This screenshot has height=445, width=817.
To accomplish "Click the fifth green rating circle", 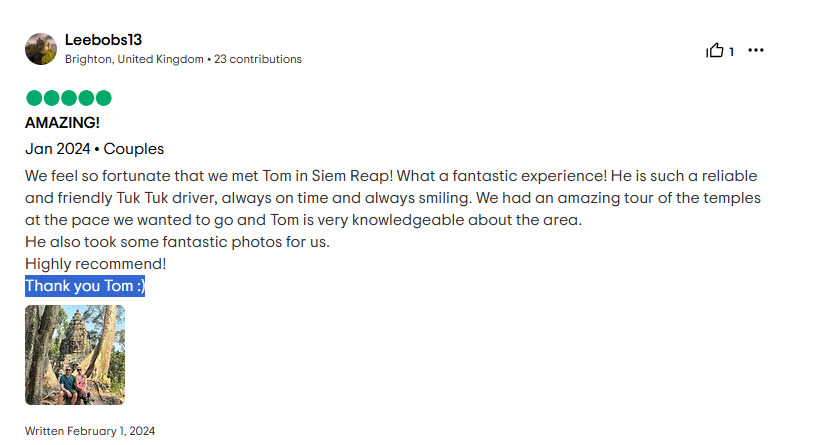I will point(104,98).
